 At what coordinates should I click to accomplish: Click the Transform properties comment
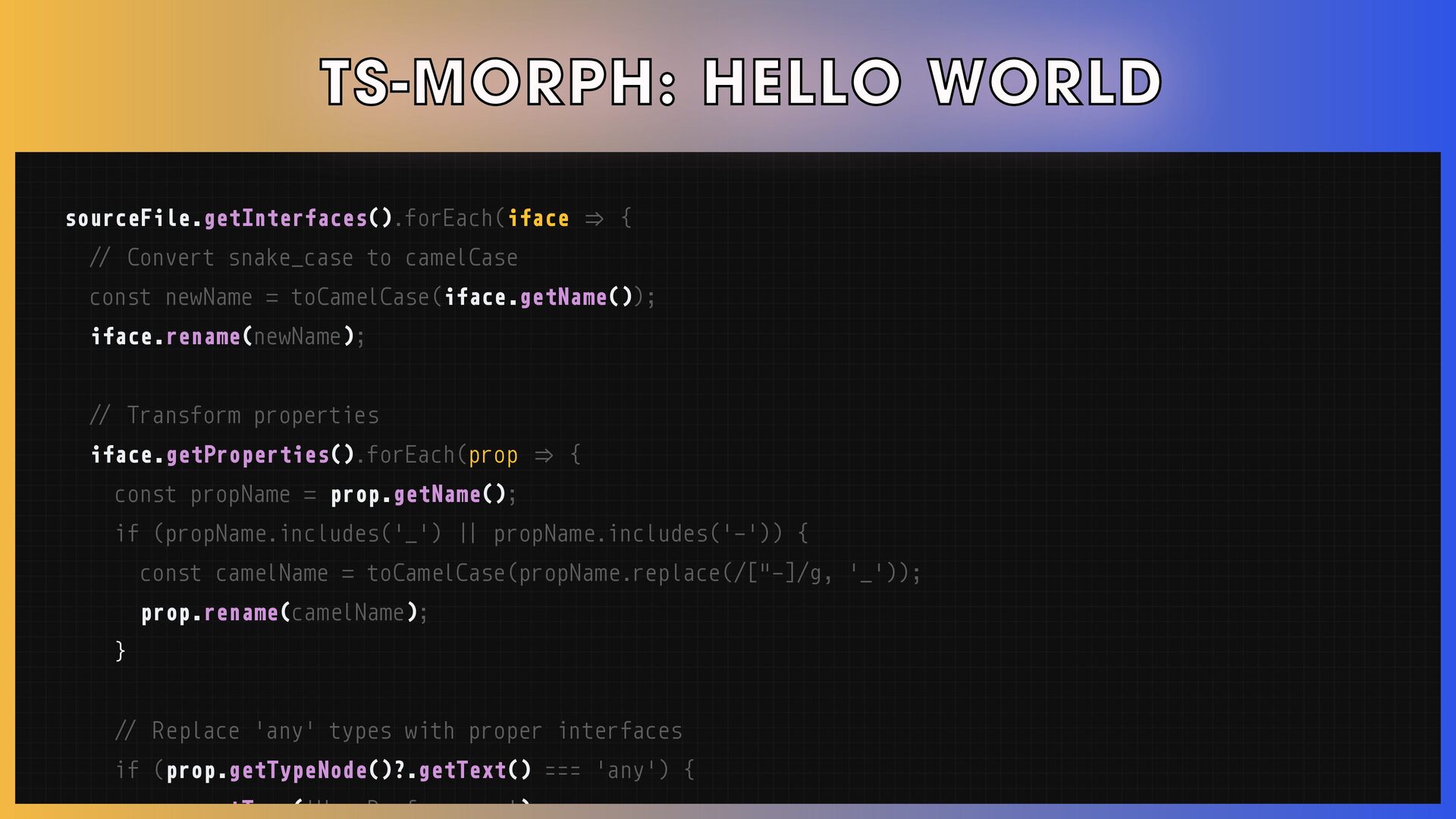[234, 416]
